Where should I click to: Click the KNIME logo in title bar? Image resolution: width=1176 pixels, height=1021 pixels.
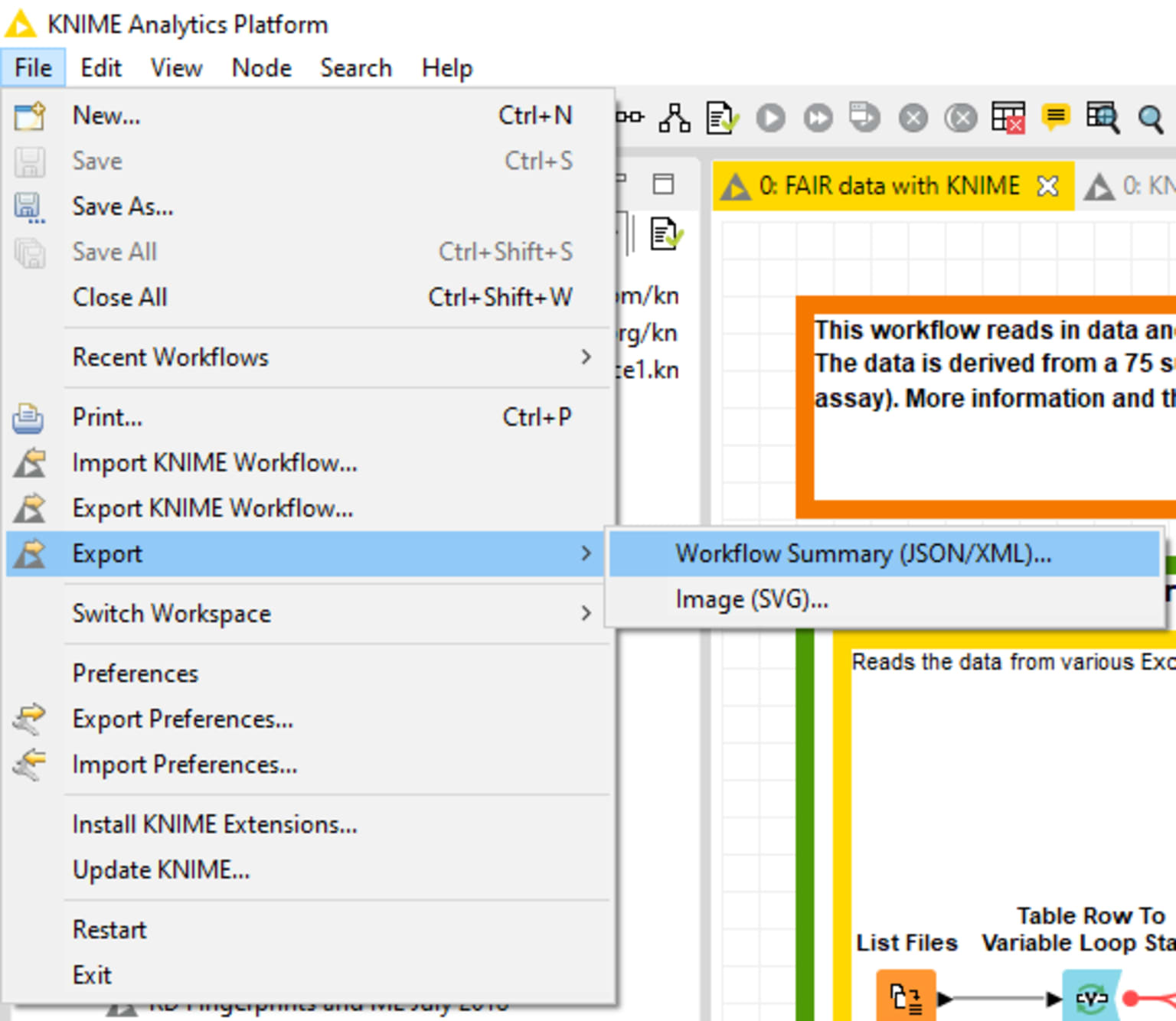click(21, 24)
